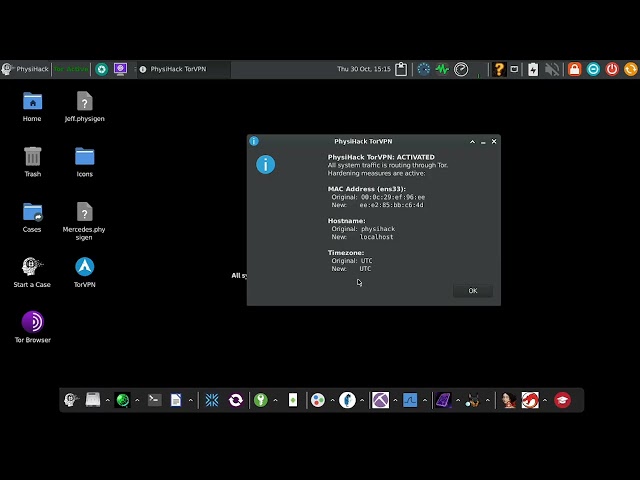Click the blue dotted circle panel icon

(x=424, y=69)
